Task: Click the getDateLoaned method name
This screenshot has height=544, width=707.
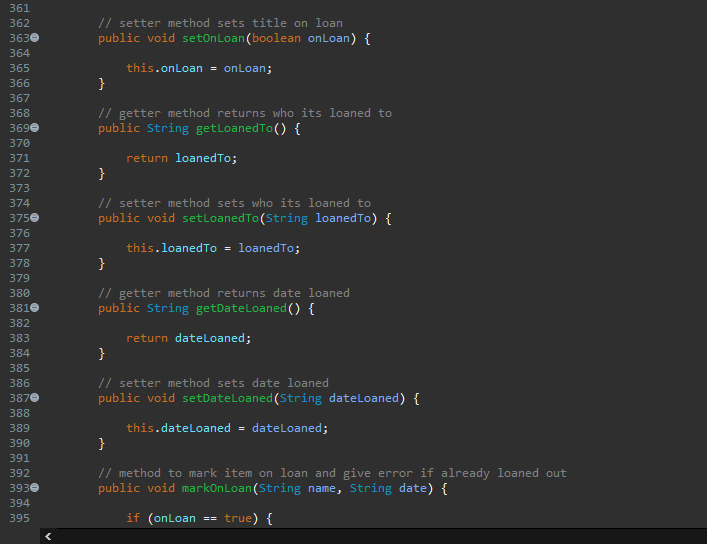Action: pyautogui.click(x=241, y=308)
